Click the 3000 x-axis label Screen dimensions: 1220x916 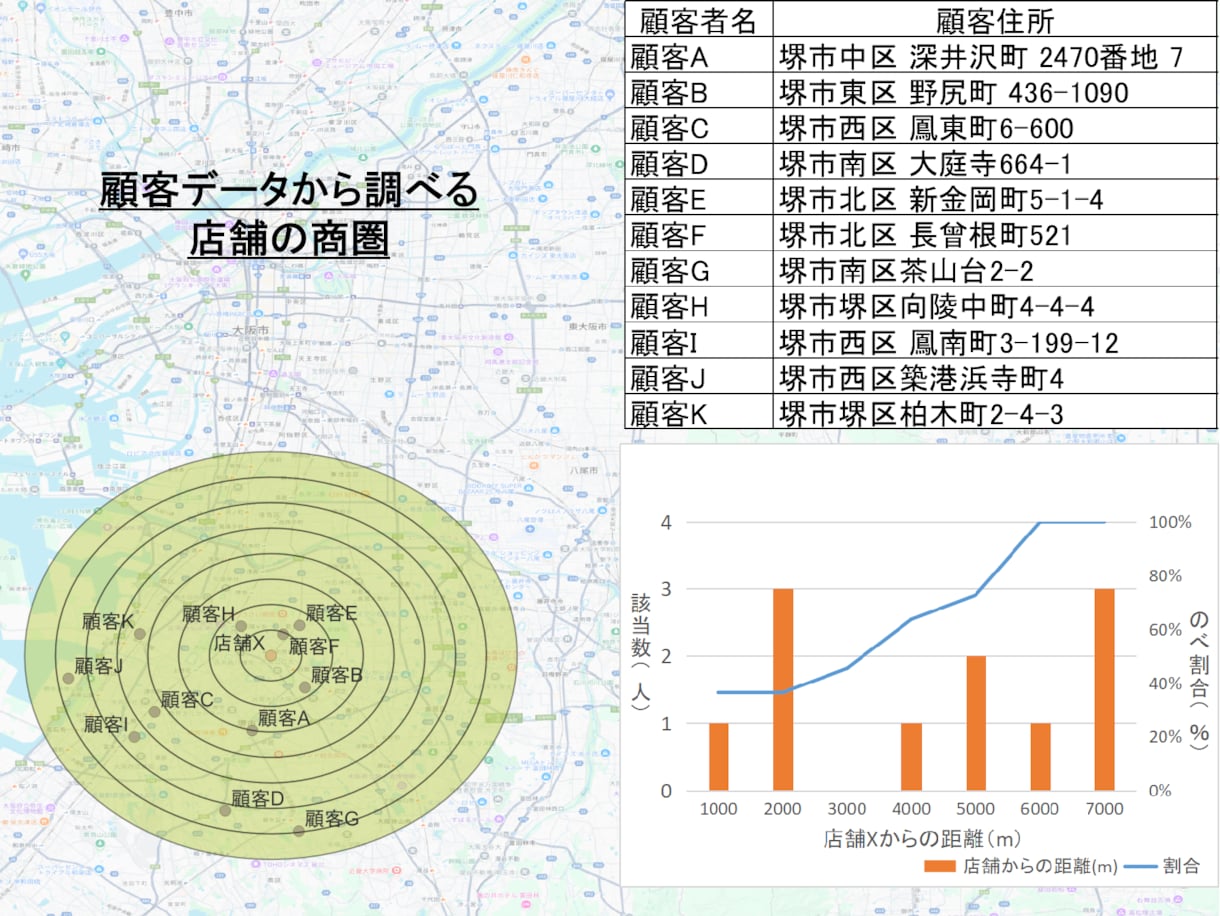pyautogui.click(x=847, y=809)
